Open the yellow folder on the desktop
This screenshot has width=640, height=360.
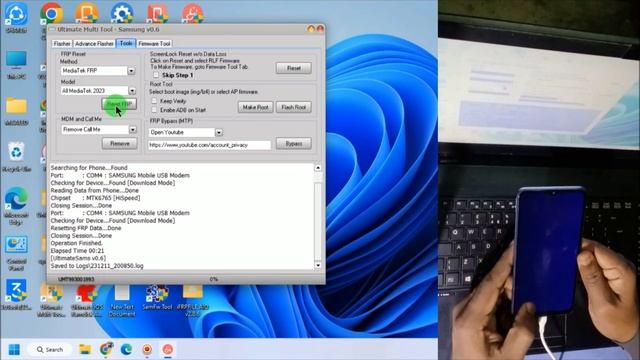tap(16, 110)
